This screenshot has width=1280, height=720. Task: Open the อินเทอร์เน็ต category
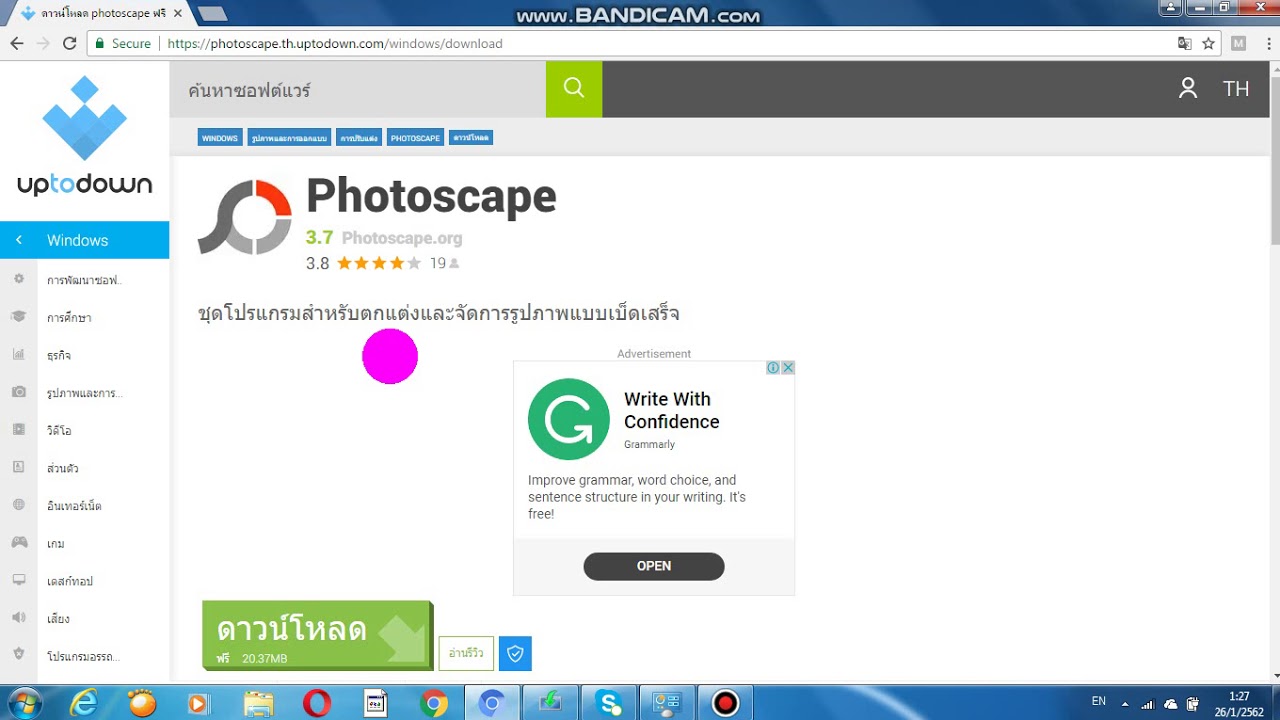74,506
